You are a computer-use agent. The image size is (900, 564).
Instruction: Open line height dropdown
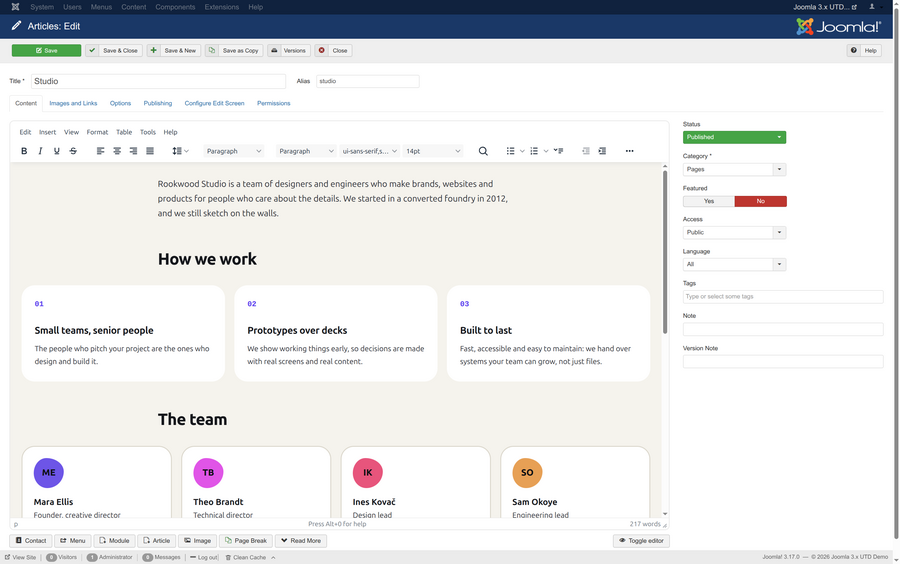pyautogui.click(x=180, y=151)
